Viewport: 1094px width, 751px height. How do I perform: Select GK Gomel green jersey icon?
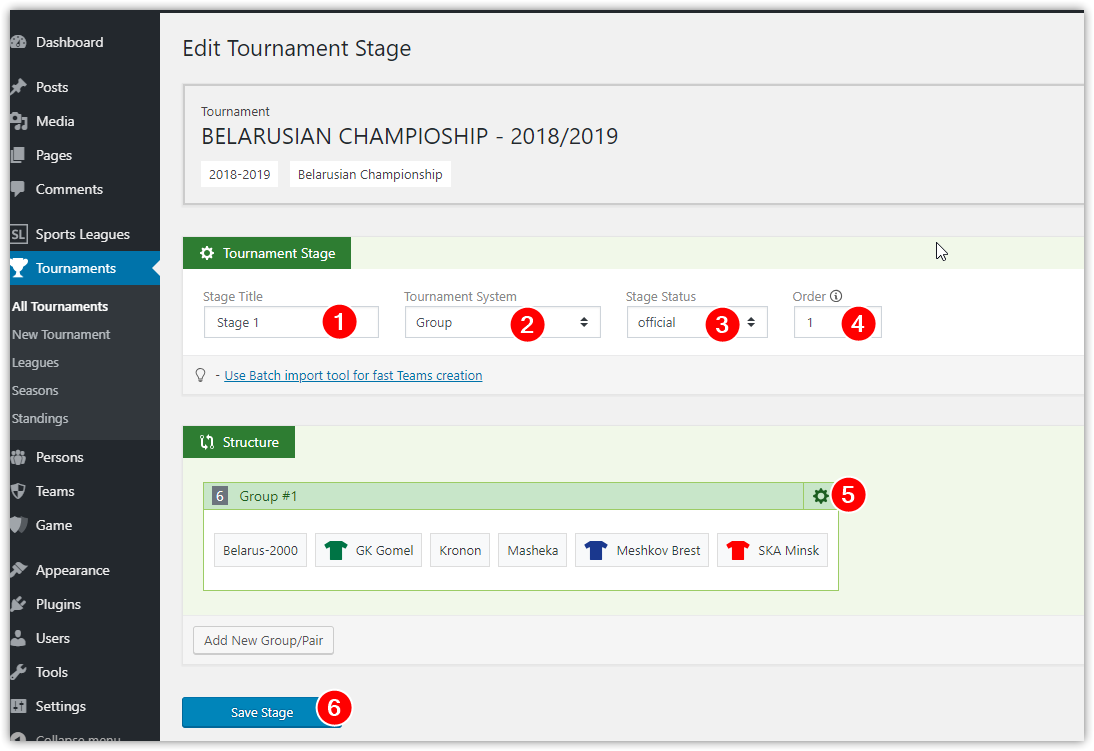point(336,550)
